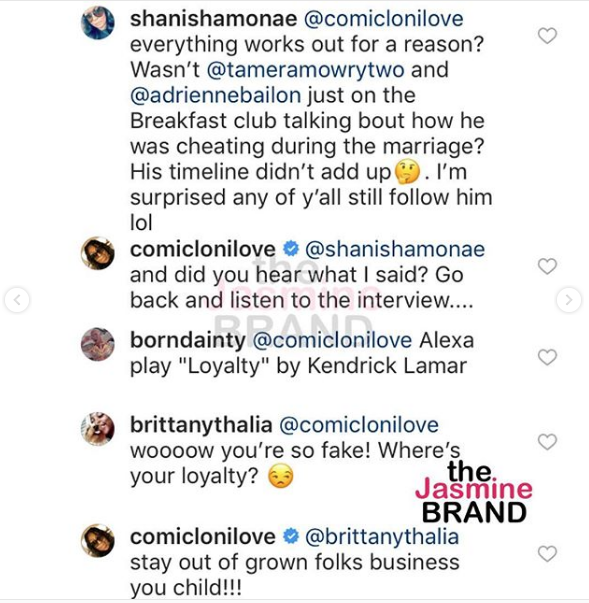Go to previous image with left arrow
589x603 pixels.
[17, 300]
